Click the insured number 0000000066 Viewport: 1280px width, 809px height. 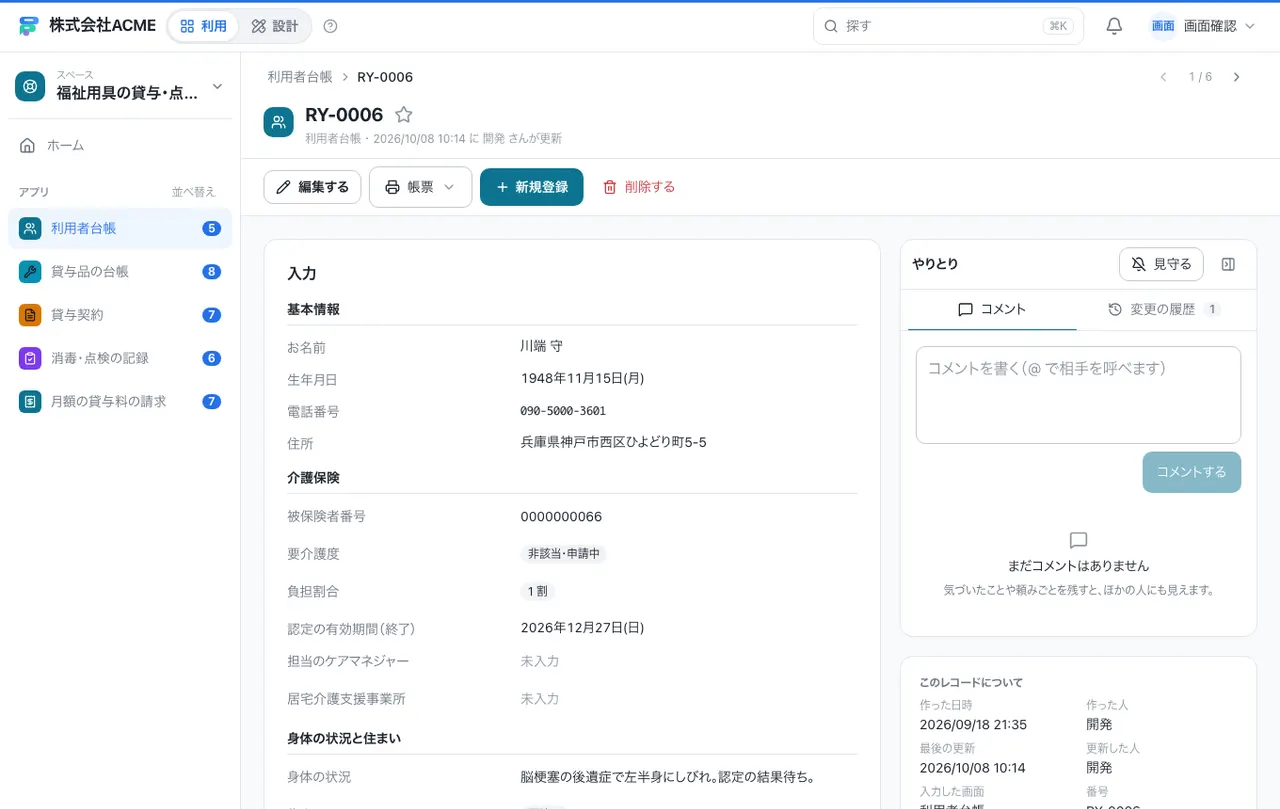coord(561,517)
